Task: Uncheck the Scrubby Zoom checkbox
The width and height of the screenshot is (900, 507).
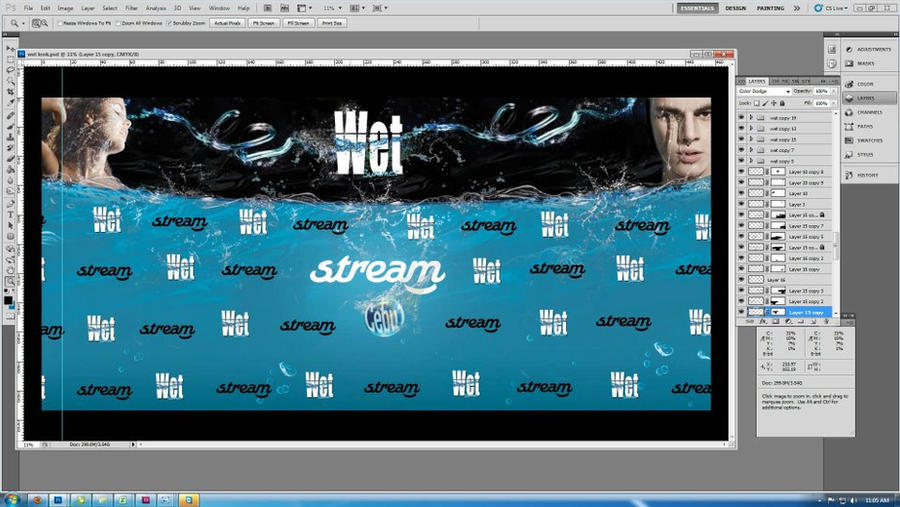Action: coord(169,23)
